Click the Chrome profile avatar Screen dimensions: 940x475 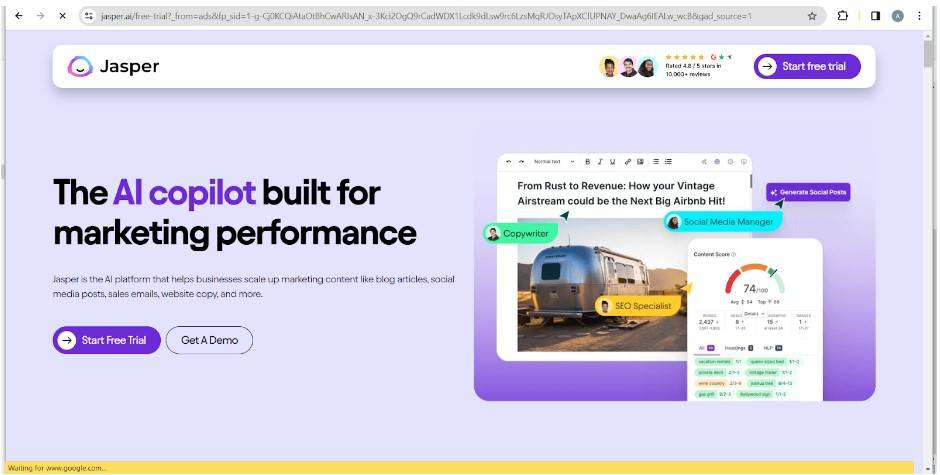897,16
